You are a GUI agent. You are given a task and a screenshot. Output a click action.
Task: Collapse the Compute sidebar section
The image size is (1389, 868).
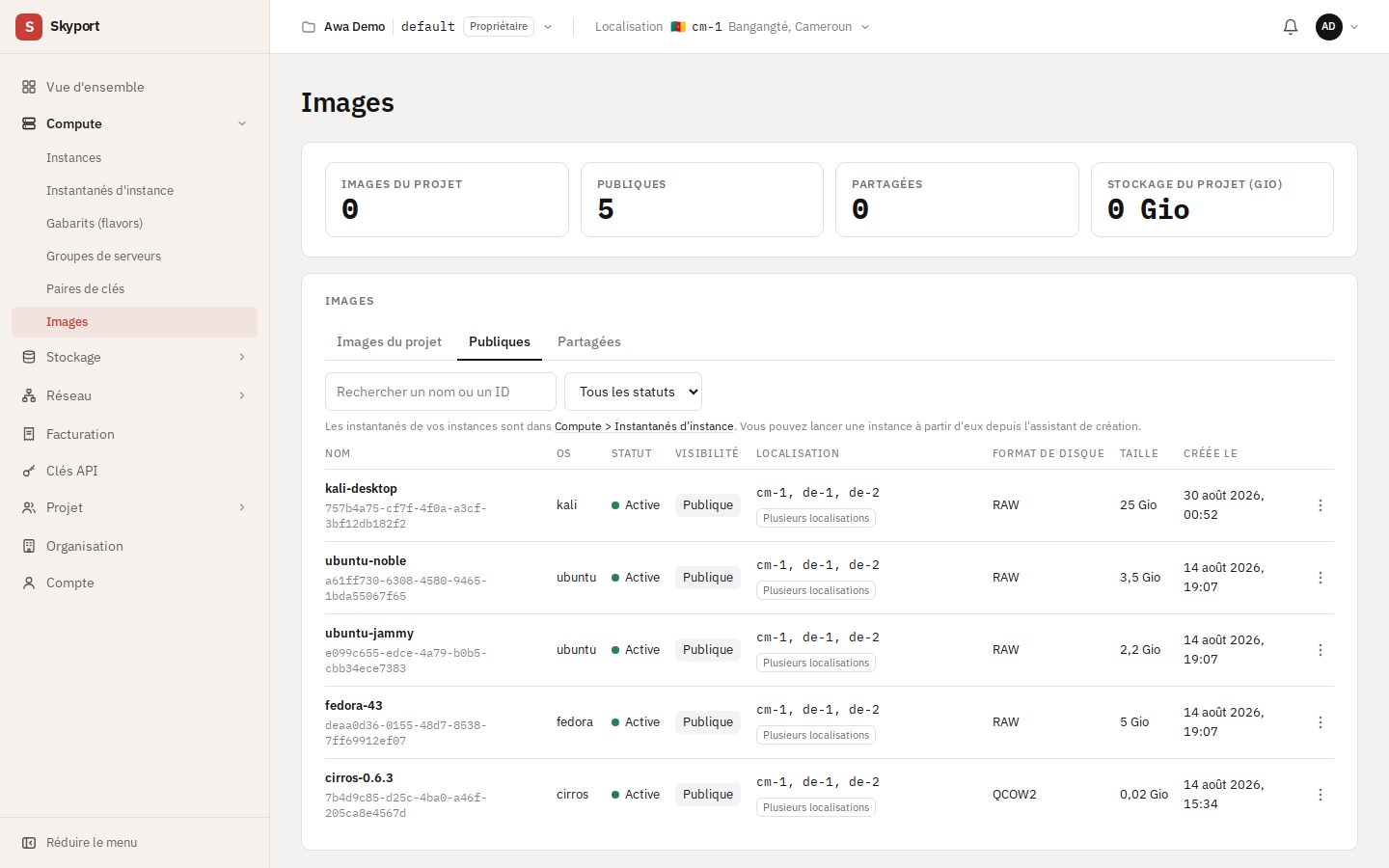[242, 123]
